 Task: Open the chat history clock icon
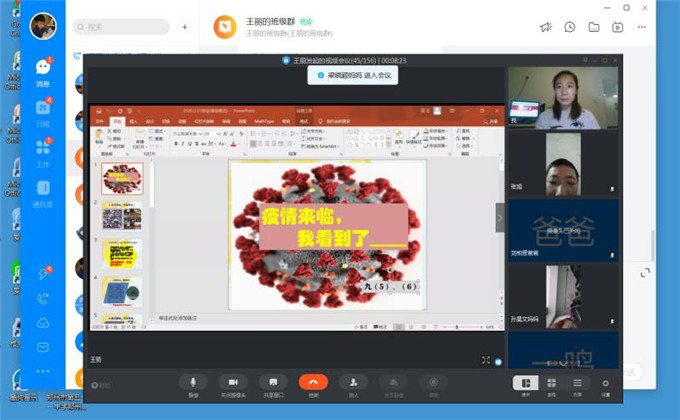coord(570,27)
